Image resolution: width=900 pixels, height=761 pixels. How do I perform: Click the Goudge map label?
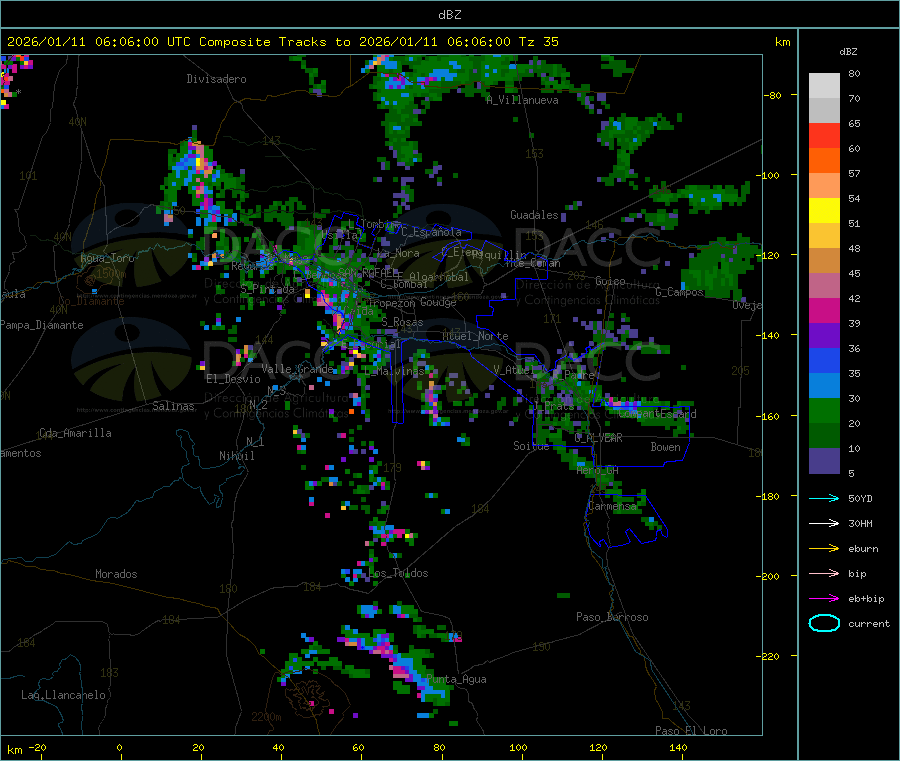(x=438, y=302)
